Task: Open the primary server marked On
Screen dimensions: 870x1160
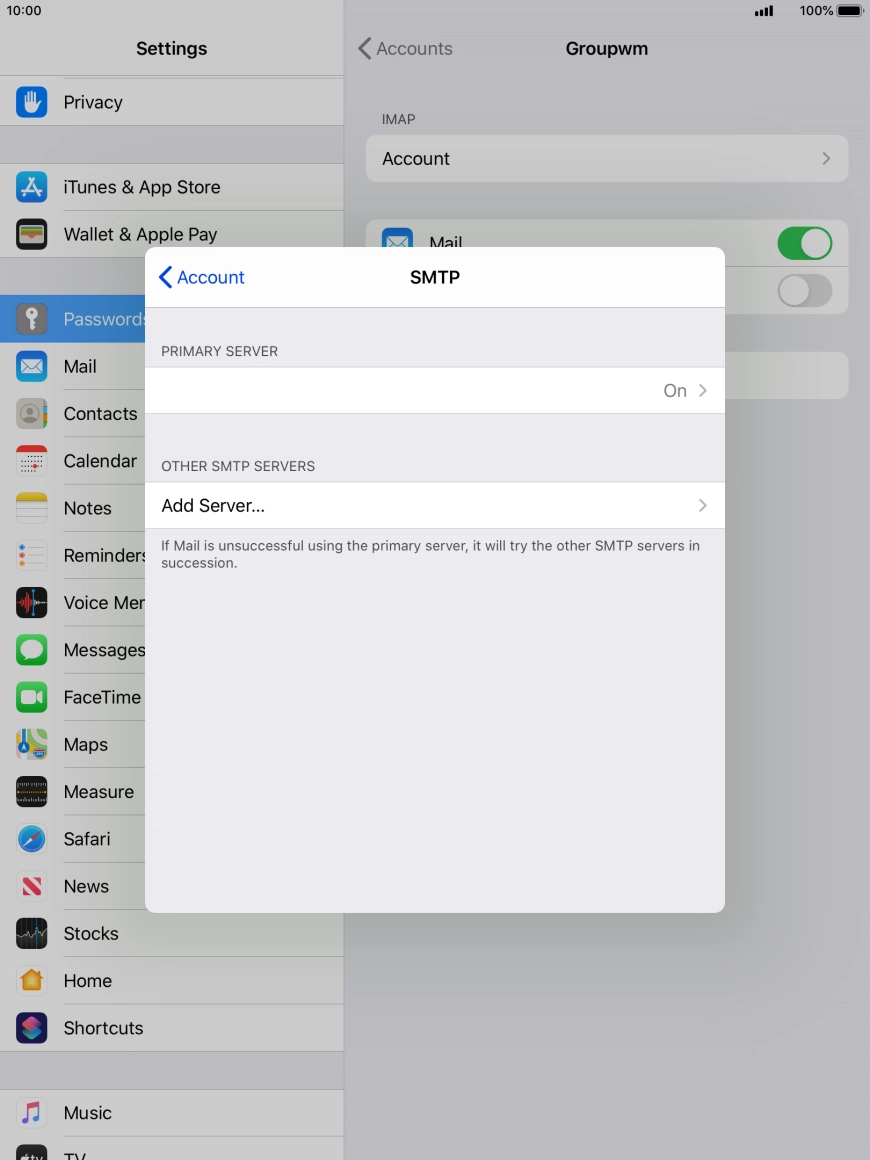Action: (434, 390)
